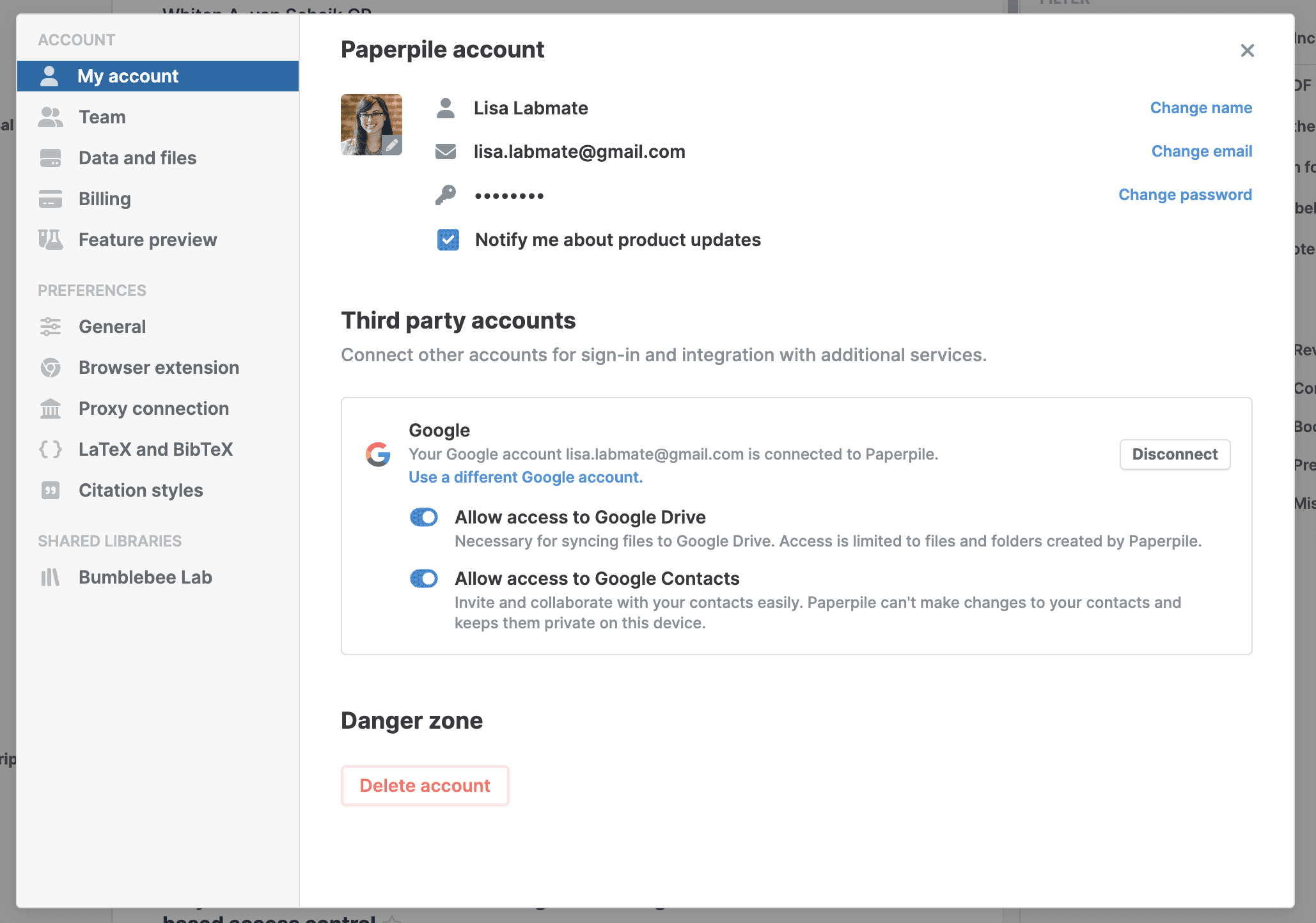Image resolution: width=1316 pixels, height=923 pixels.
Task: Click Lisa Labmate's profile photo
Action: coord(372,125)
